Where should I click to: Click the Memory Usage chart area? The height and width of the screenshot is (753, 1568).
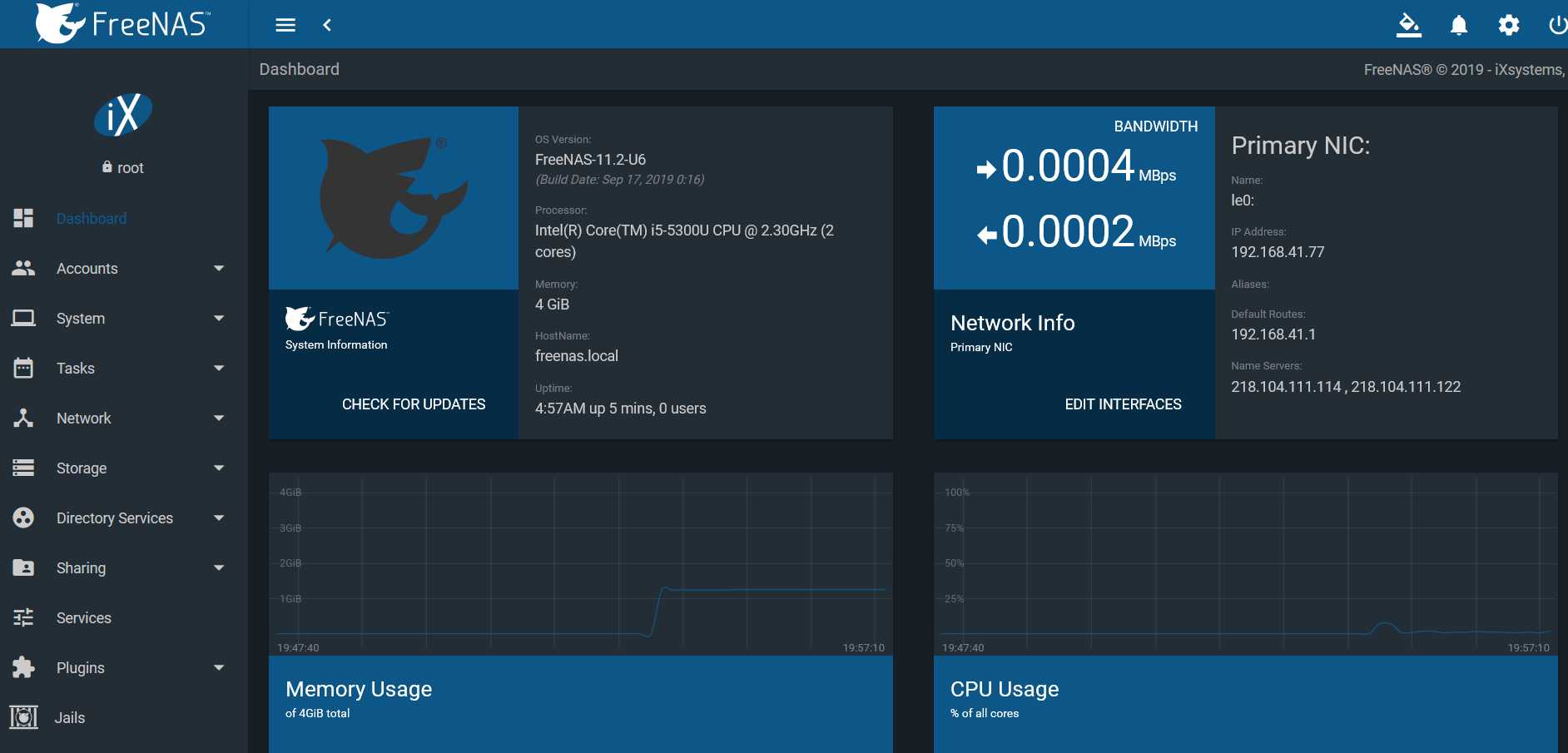click(x=581, y=564)
